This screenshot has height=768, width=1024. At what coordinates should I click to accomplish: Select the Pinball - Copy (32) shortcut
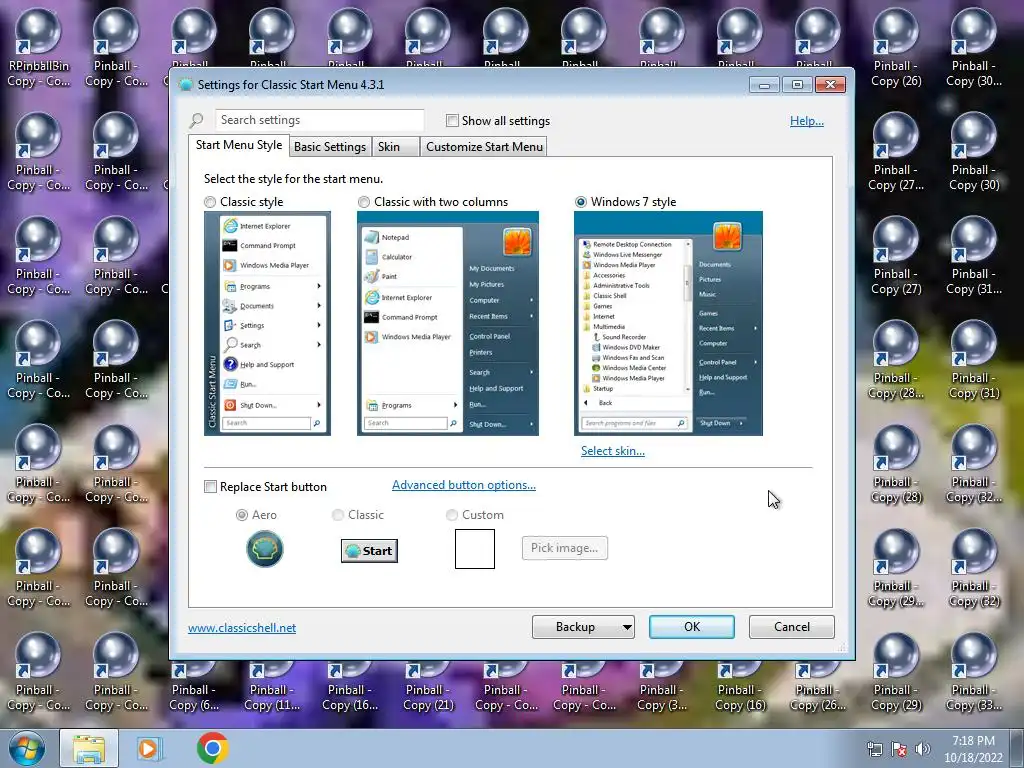click(974, 568)
